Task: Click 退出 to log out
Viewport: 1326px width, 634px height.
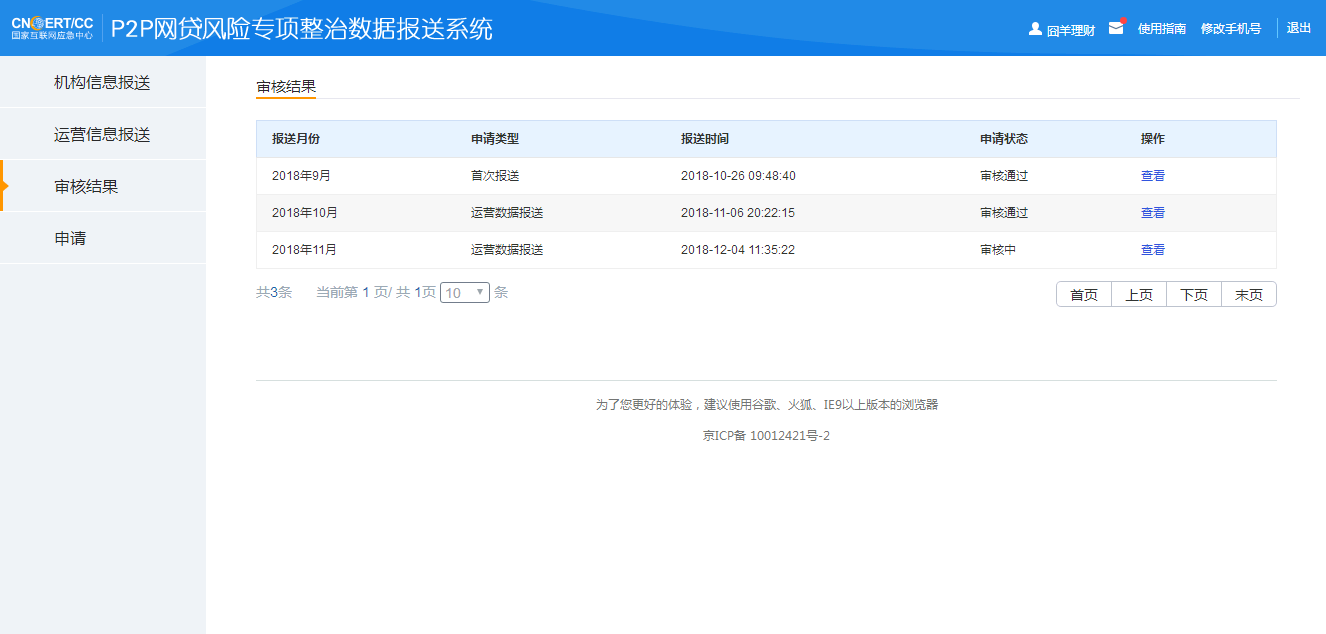Action: (x=1299, y=28)
